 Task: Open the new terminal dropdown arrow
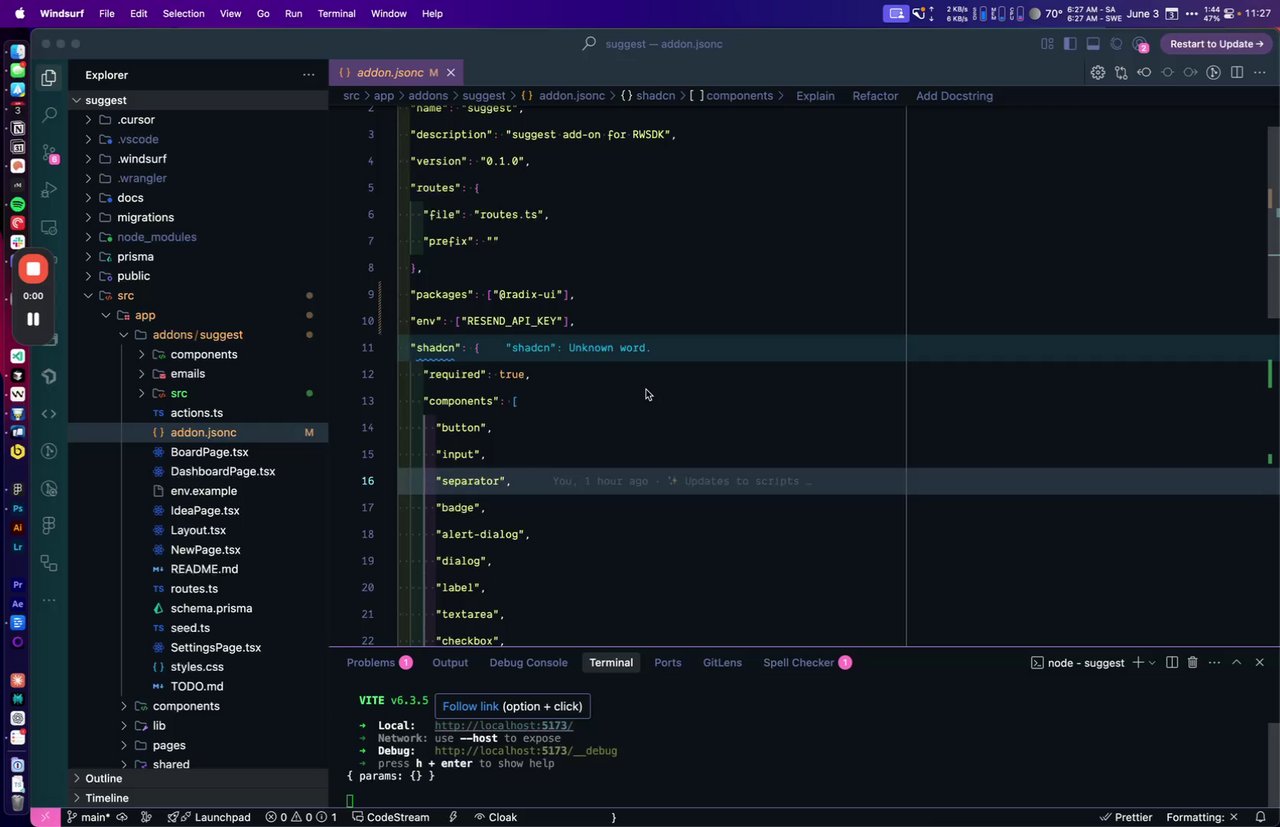click(x=1152, y=663)
